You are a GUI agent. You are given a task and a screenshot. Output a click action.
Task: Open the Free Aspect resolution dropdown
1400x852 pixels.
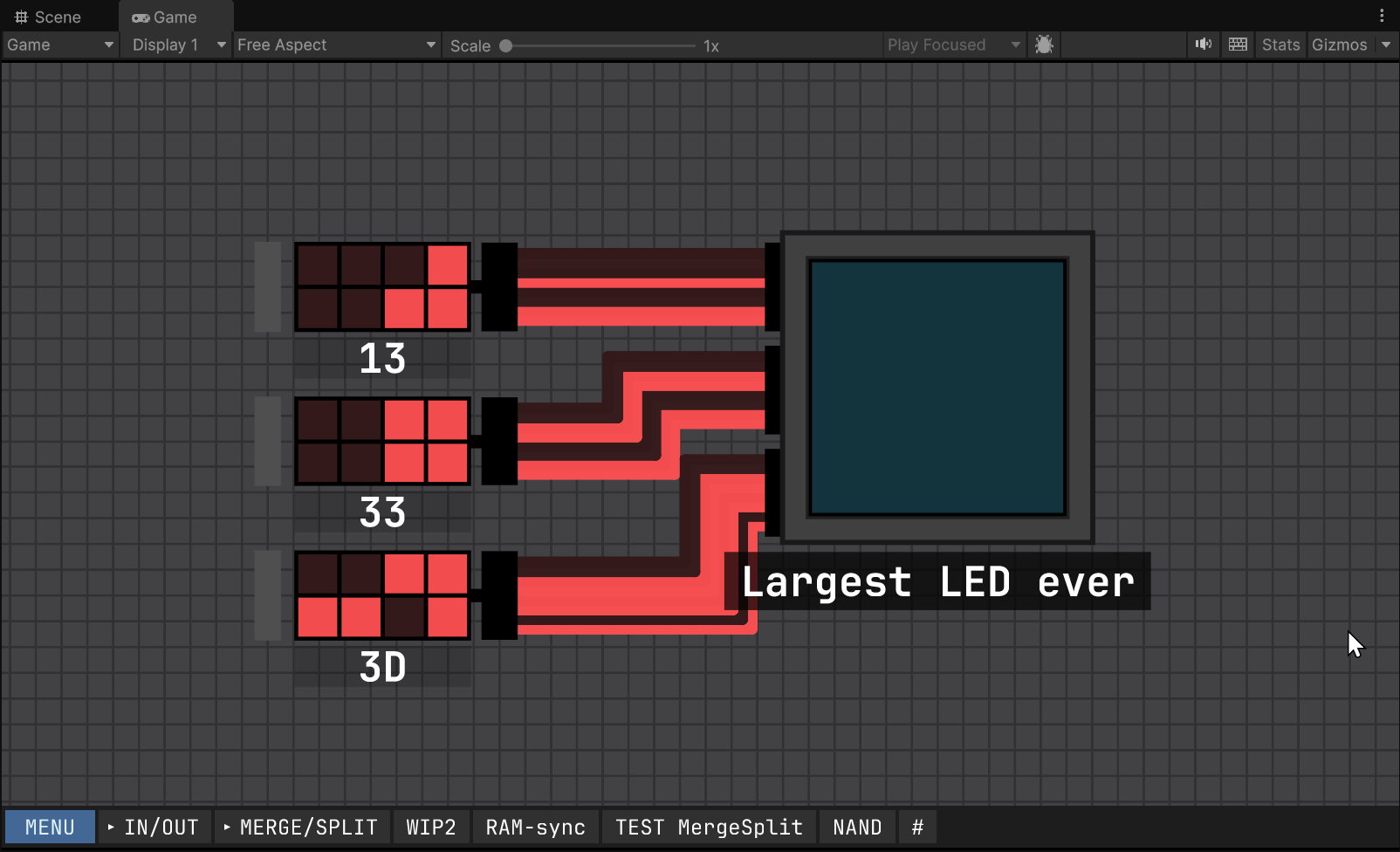[336, 45]
